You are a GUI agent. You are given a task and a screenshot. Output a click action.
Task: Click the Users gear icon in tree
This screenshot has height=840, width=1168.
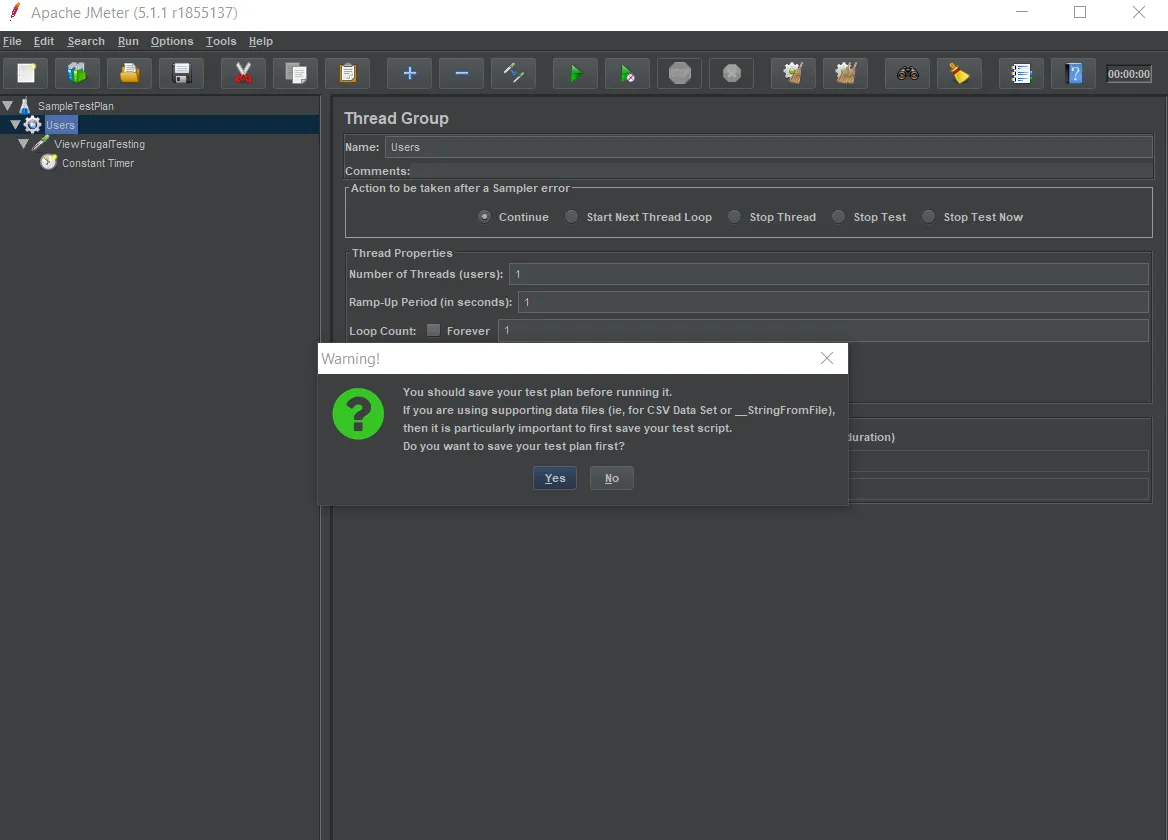[x=33, y=124]
